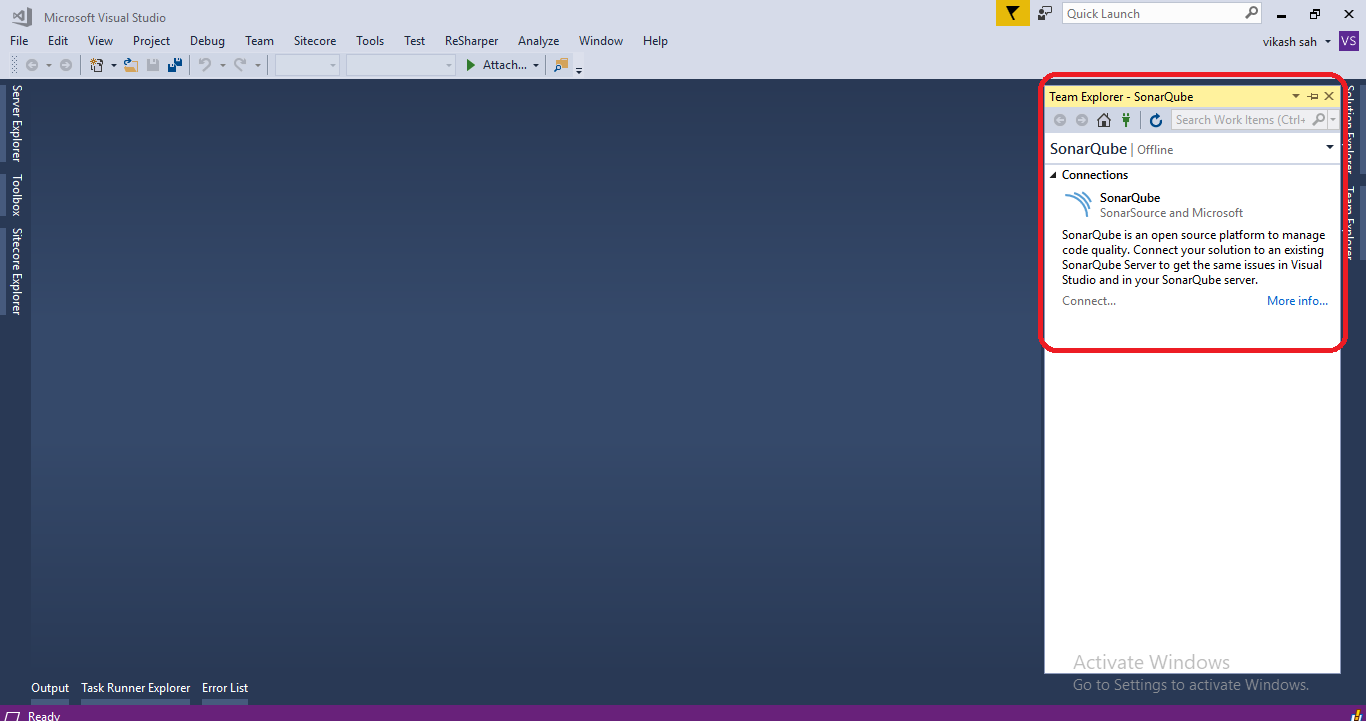The height and width of the screenshot is (721, 1366).
Task: Switch to the Error List tab
Action: [x=224, y=688]
